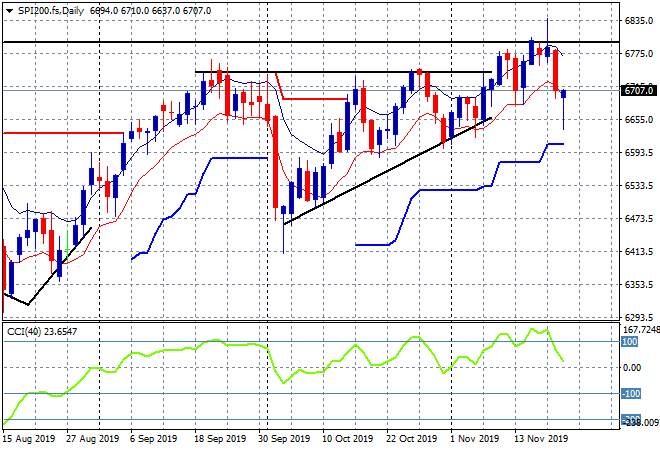Click the 6413.5 price axis label

(639, 252)
